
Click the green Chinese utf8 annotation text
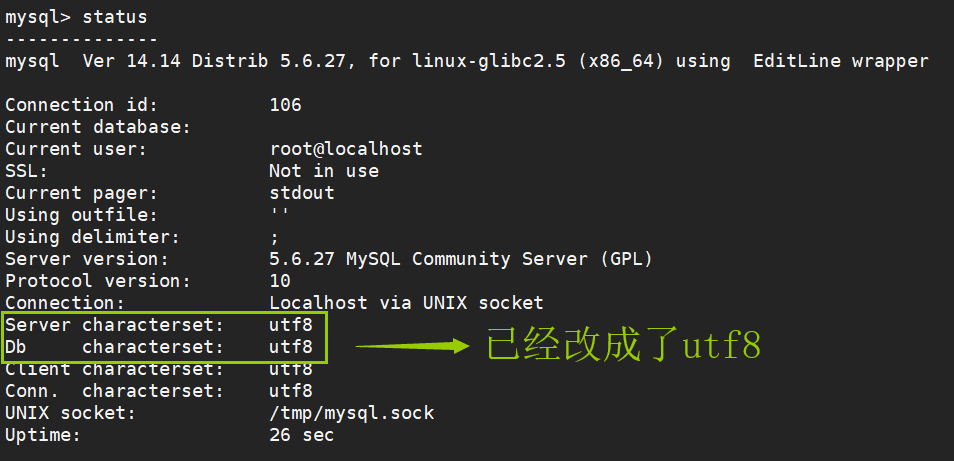pos(623,347)
